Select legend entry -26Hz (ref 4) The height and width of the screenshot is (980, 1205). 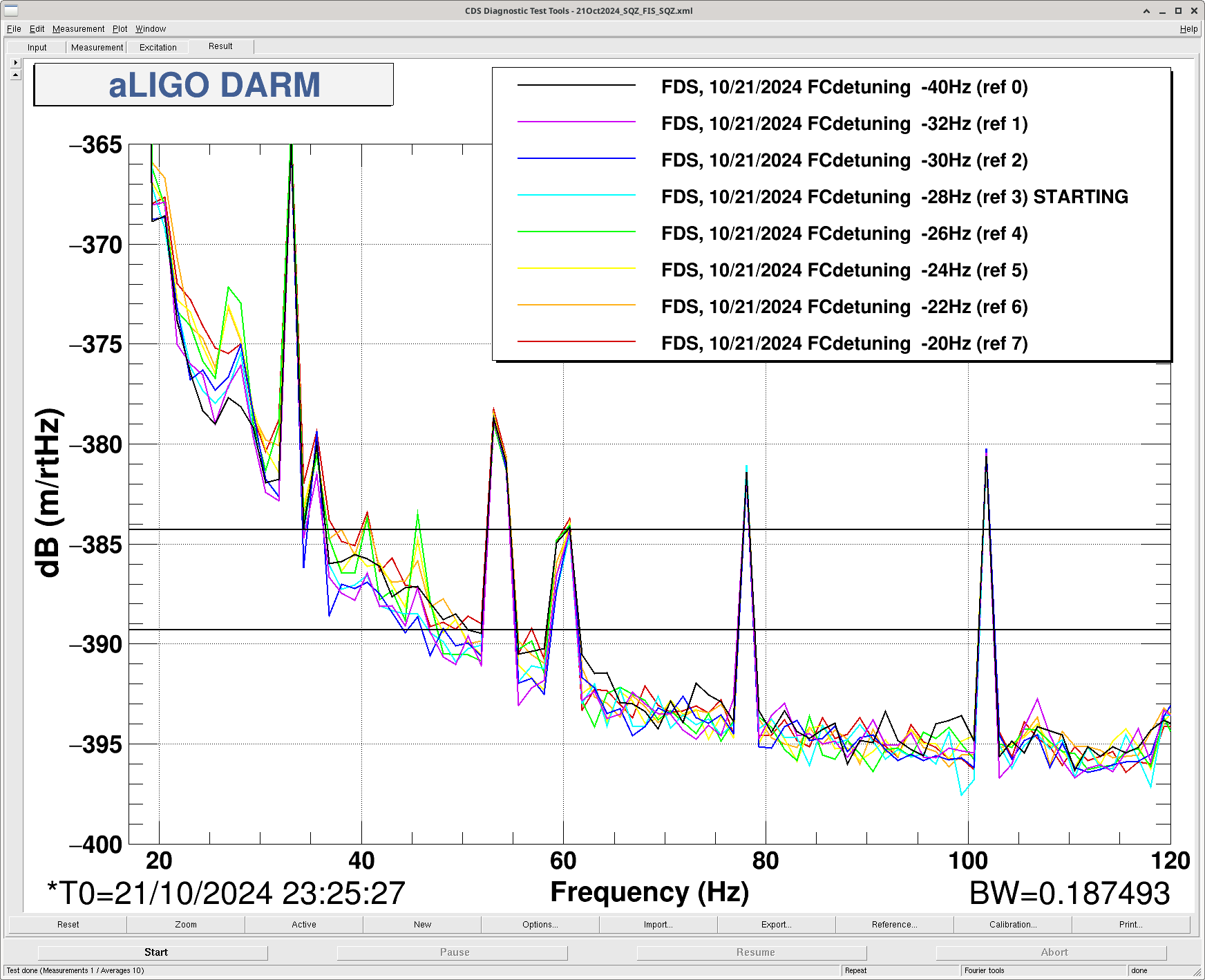pos(844,234)
